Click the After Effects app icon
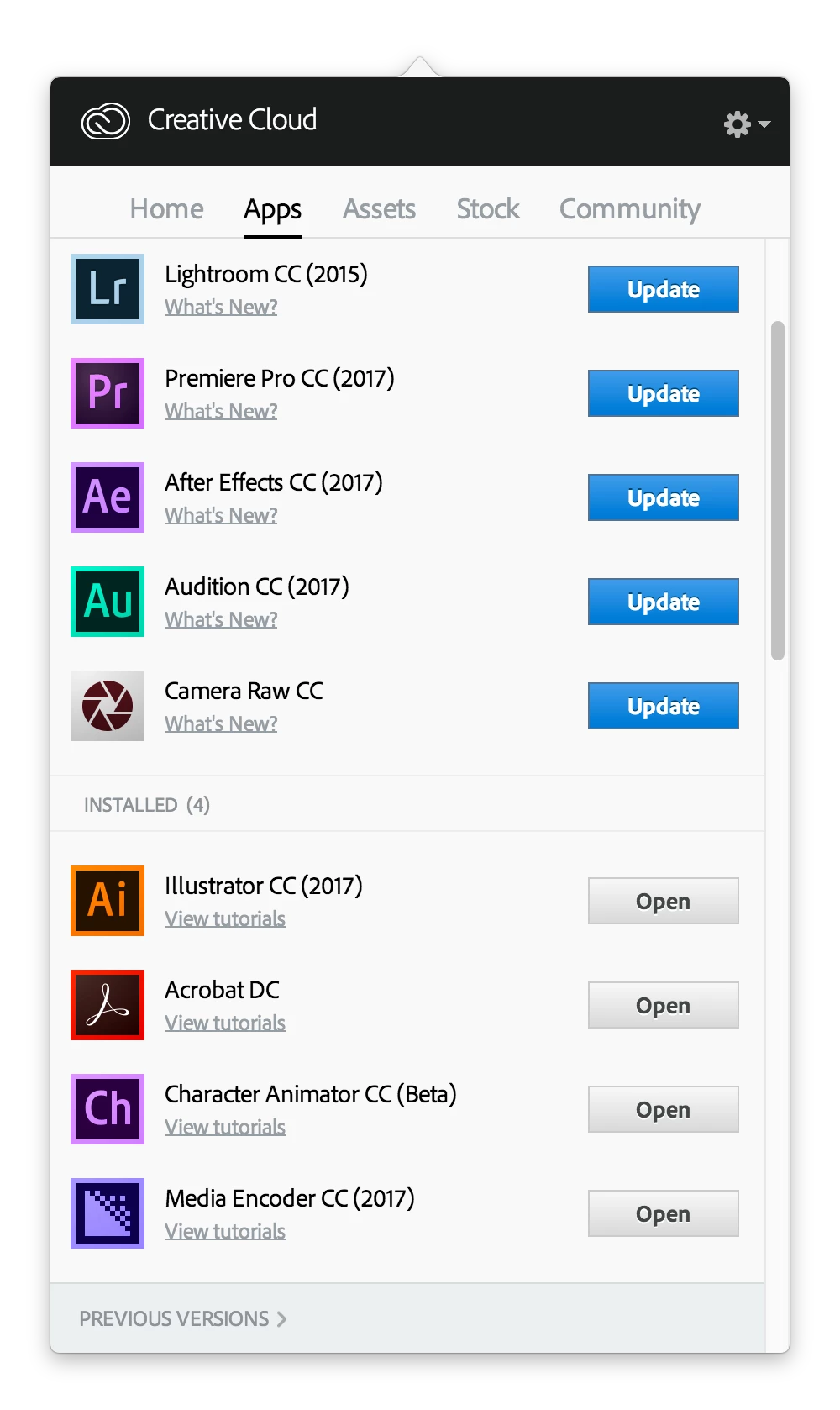Image resolution: width=840 pixels, height=1410 pixels. coord(108,497)
